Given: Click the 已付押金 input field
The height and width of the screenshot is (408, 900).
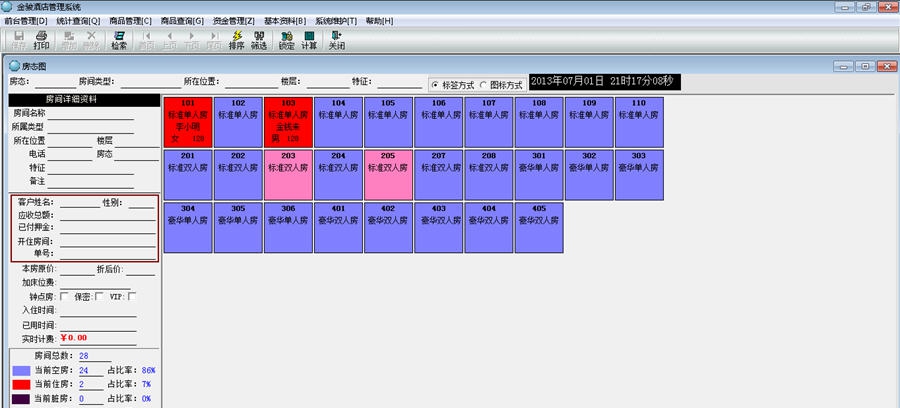Looking at the screenshot, I should [107, 227].
